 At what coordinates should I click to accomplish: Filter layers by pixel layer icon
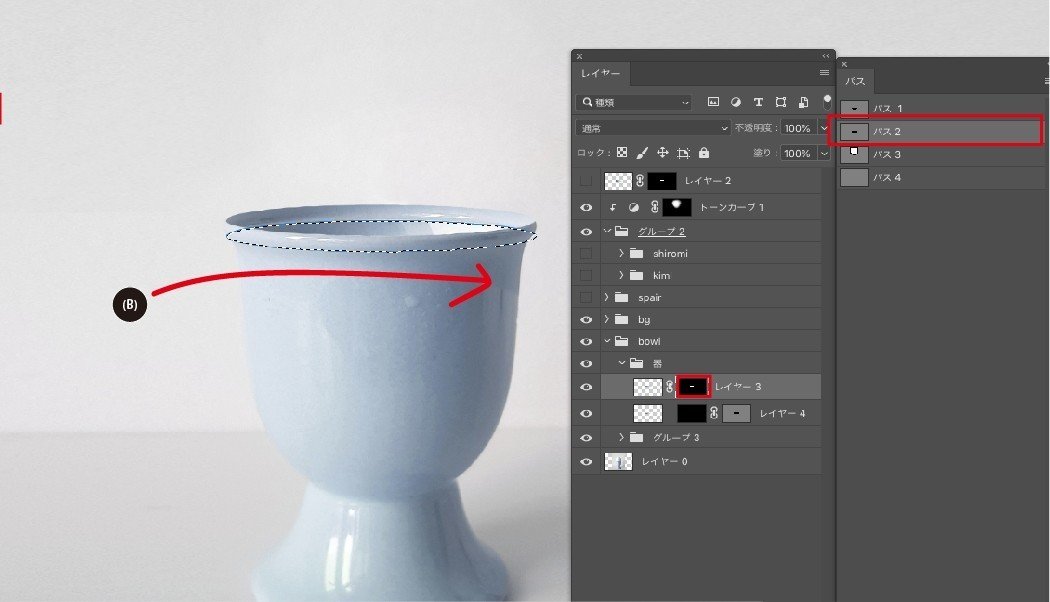coord(713,102)
